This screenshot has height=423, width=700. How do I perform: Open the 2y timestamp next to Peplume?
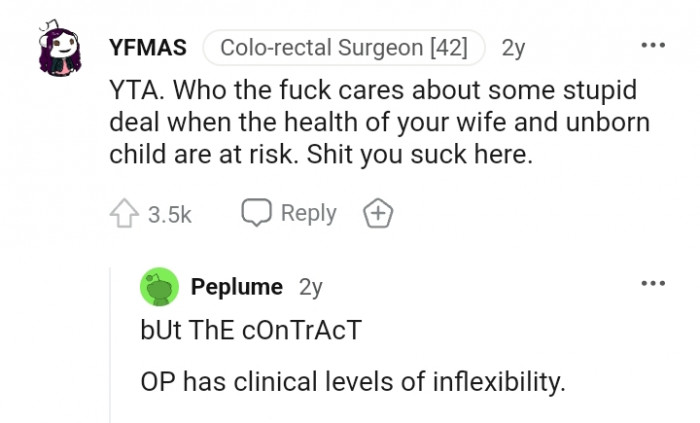[x=311, y=287]
